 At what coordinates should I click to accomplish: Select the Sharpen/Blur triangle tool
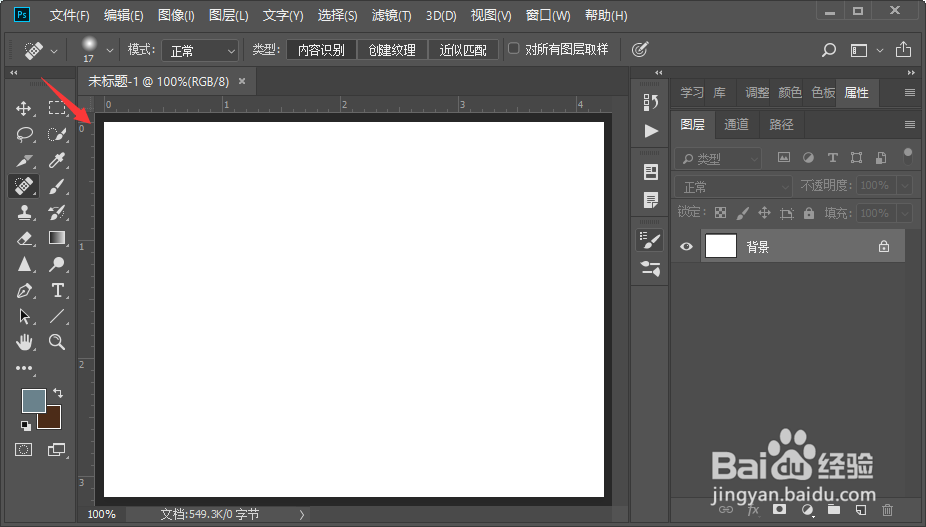[x=24, y=264]
